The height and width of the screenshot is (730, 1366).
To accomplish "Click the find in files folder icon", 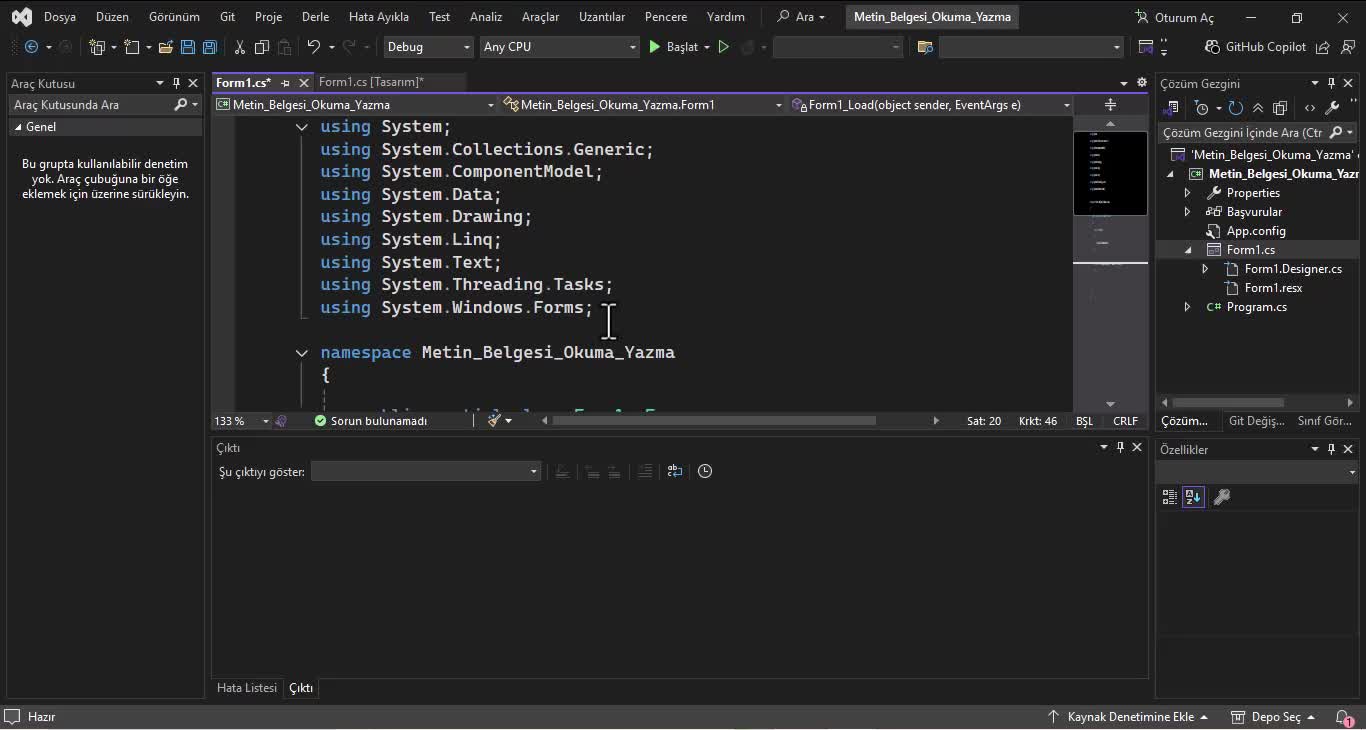I will [925, 47].
